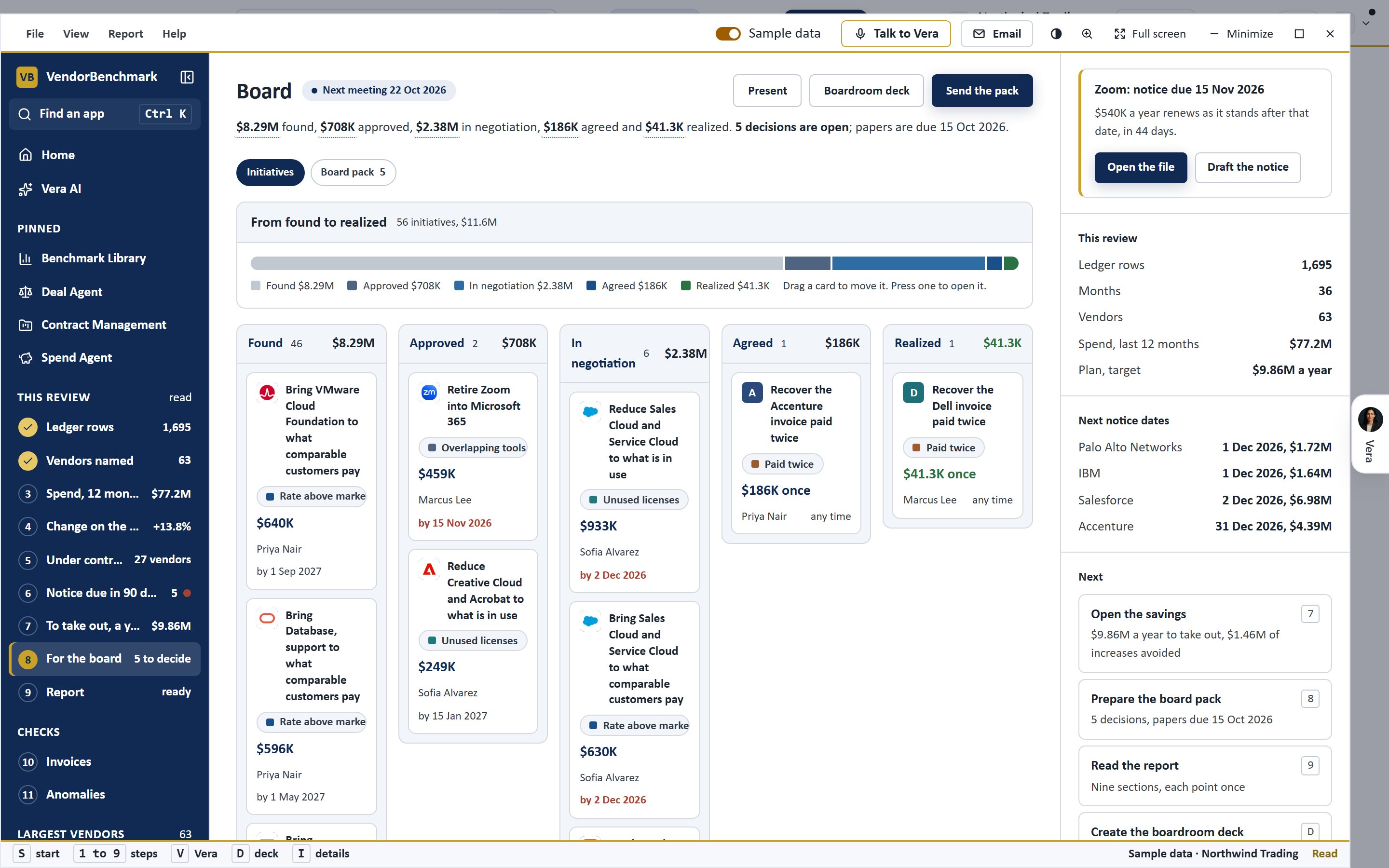
Task: Open the dropdown chevron in the top-right corner
Action: [1366, 24]
